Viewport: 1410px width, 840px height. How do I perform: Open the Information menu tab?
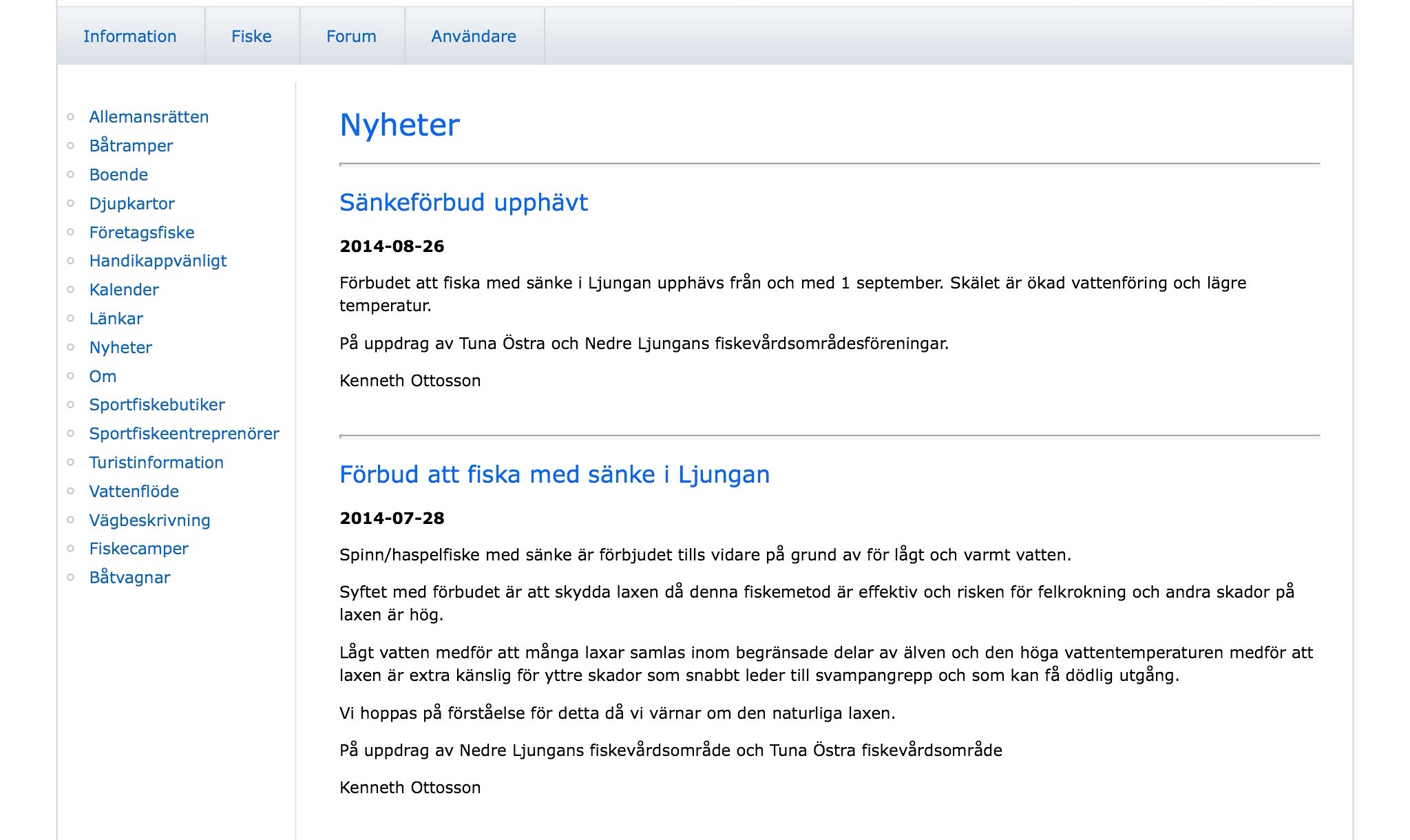point(129,36)
